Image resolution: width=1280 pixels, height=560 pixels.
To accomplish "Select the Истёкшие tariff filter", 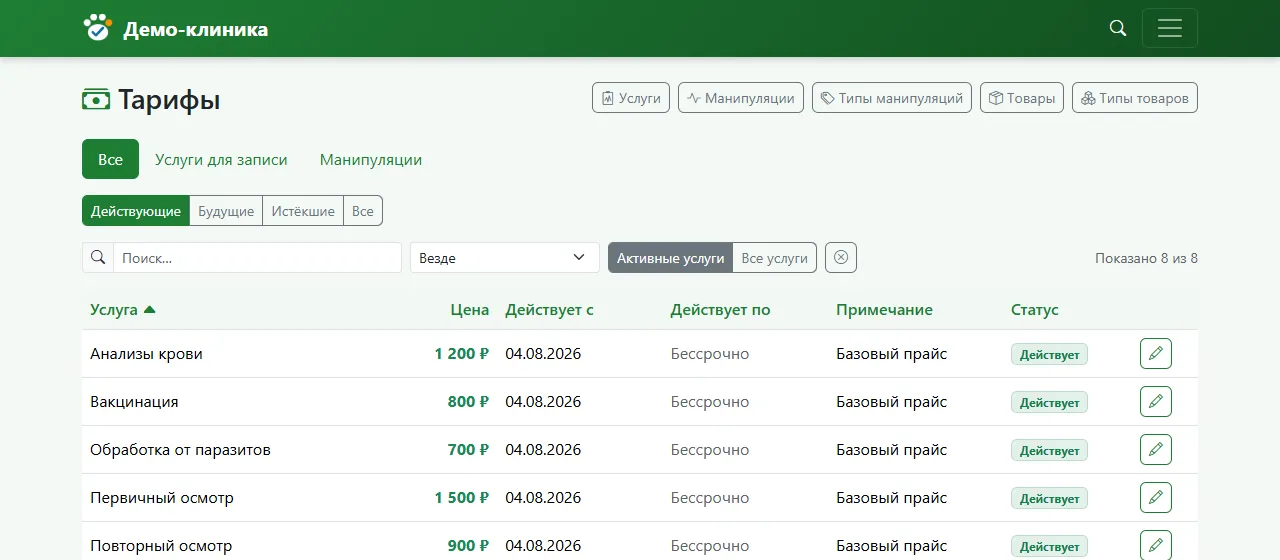I will tap(303, 211).
